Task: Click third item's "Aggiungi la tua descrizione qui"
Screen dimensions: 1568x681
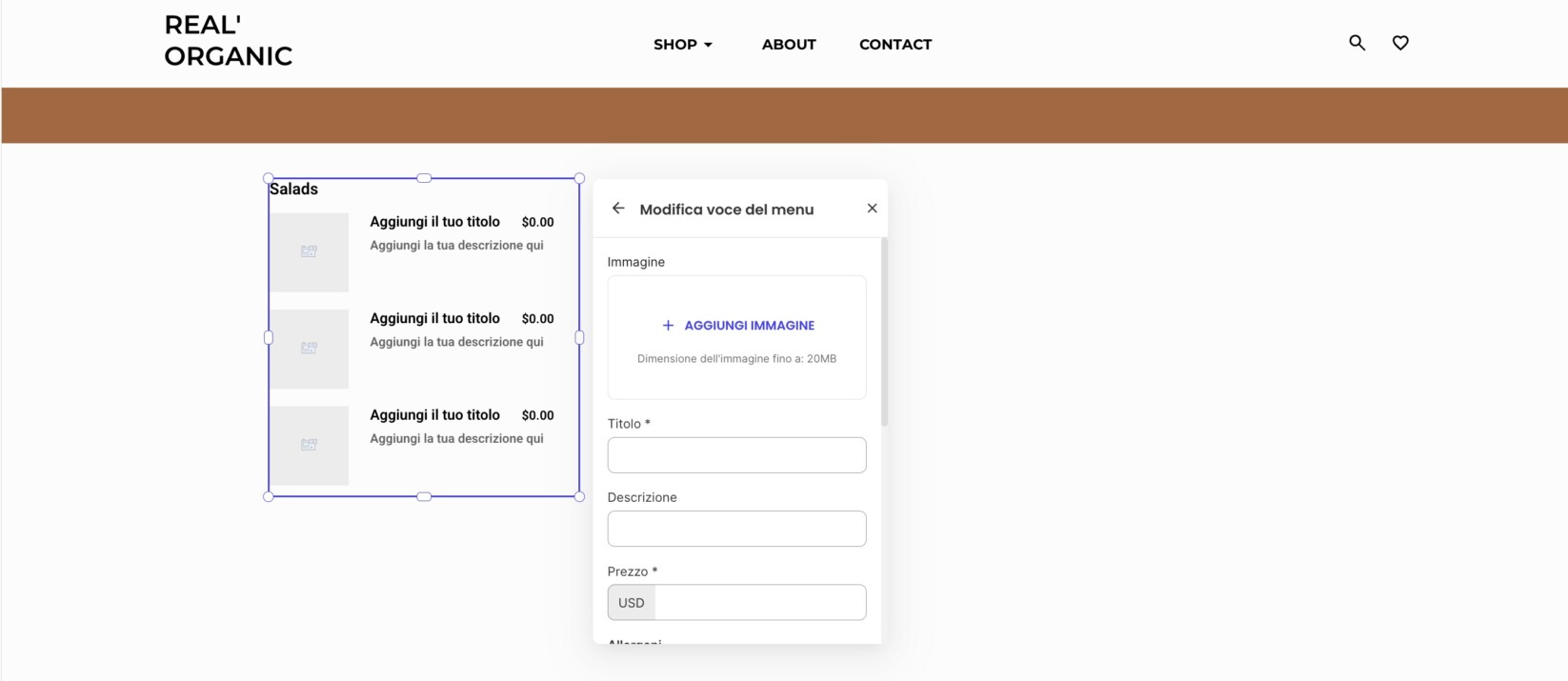Action: 457,439
